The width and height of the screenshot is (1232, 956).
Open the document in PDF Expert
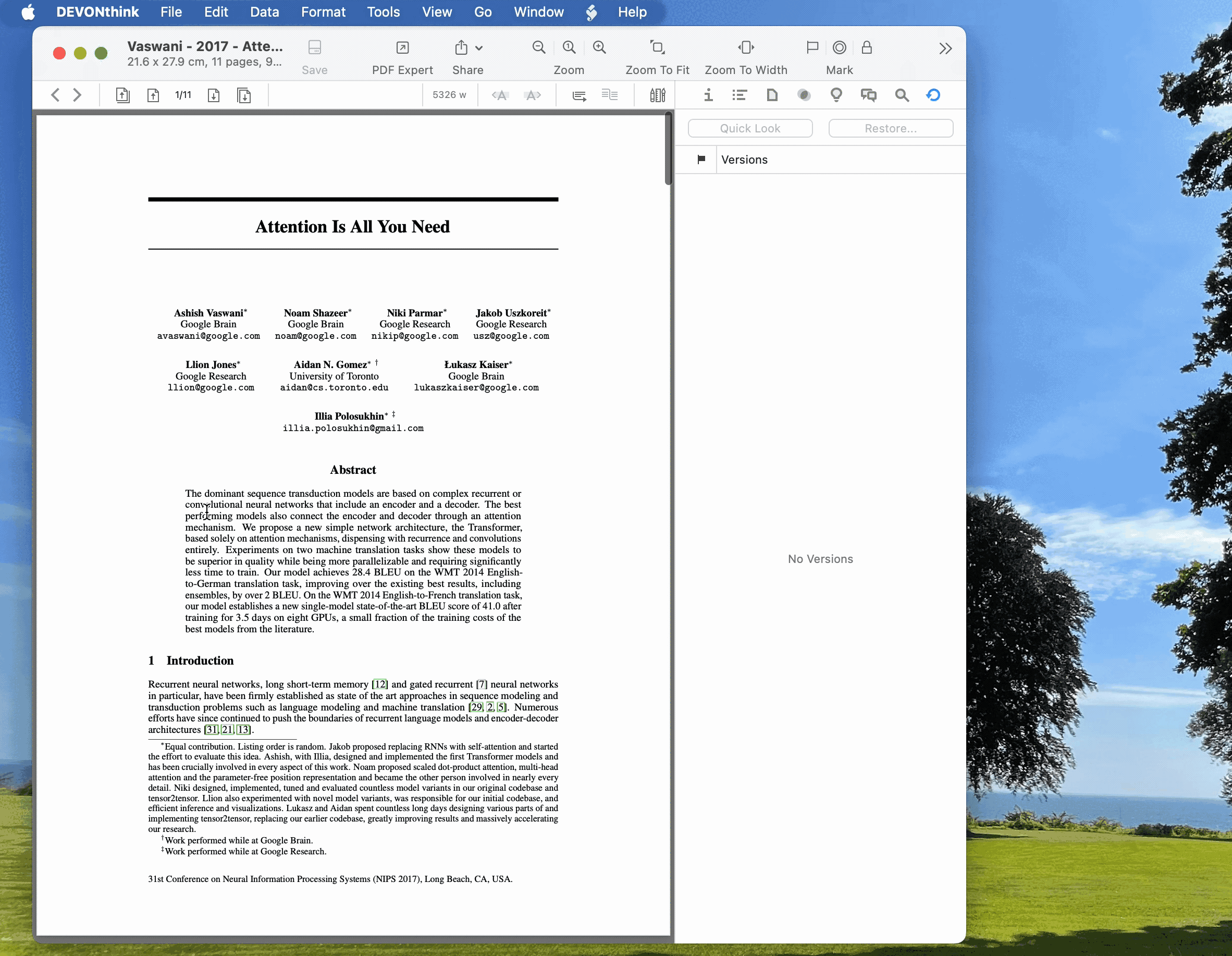click(x=402, y=54)
